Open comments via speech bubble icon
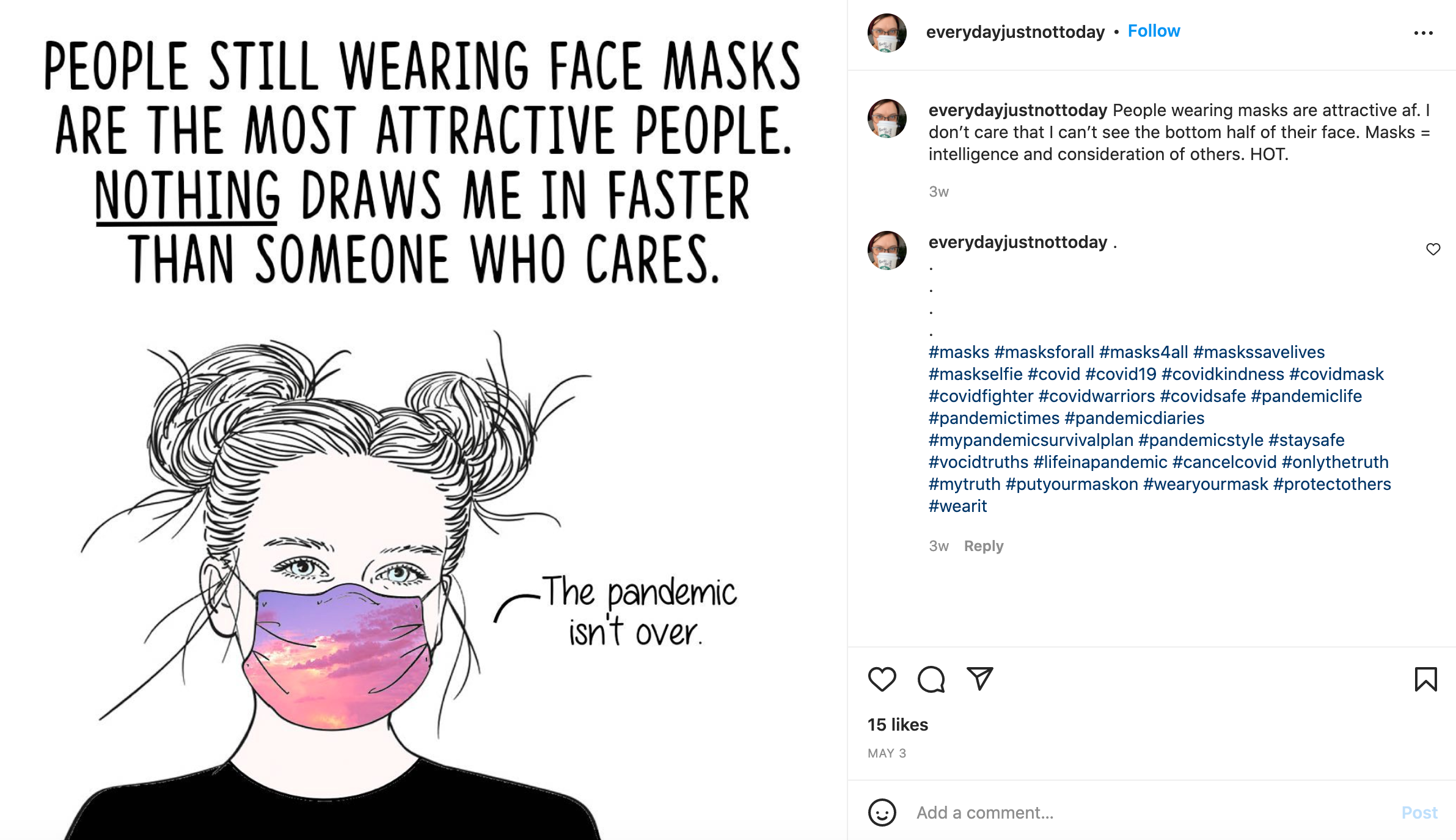Image resolution: width=1456 pixels, height=840 pixels. 931,679
